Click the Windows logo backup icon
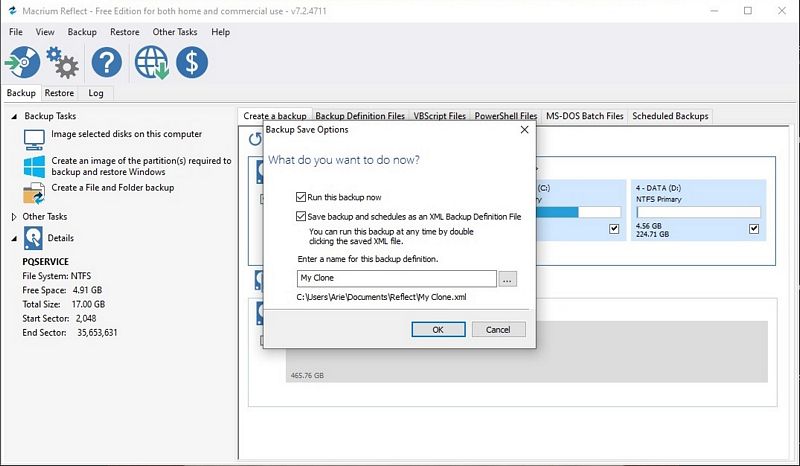Viewport: 800px width, 466px height. tap(34, 166)
